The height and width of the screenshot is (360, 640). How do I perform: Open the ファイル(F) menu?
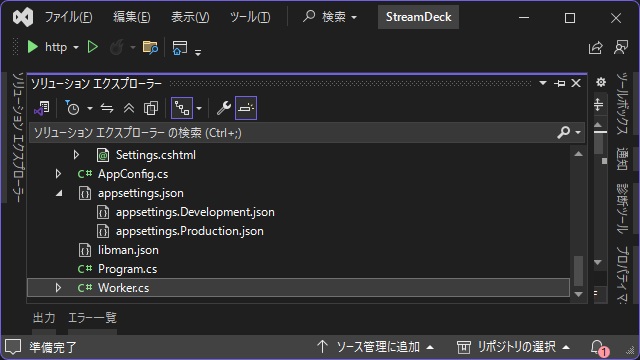pyautogui.click(x=68, y=17)
